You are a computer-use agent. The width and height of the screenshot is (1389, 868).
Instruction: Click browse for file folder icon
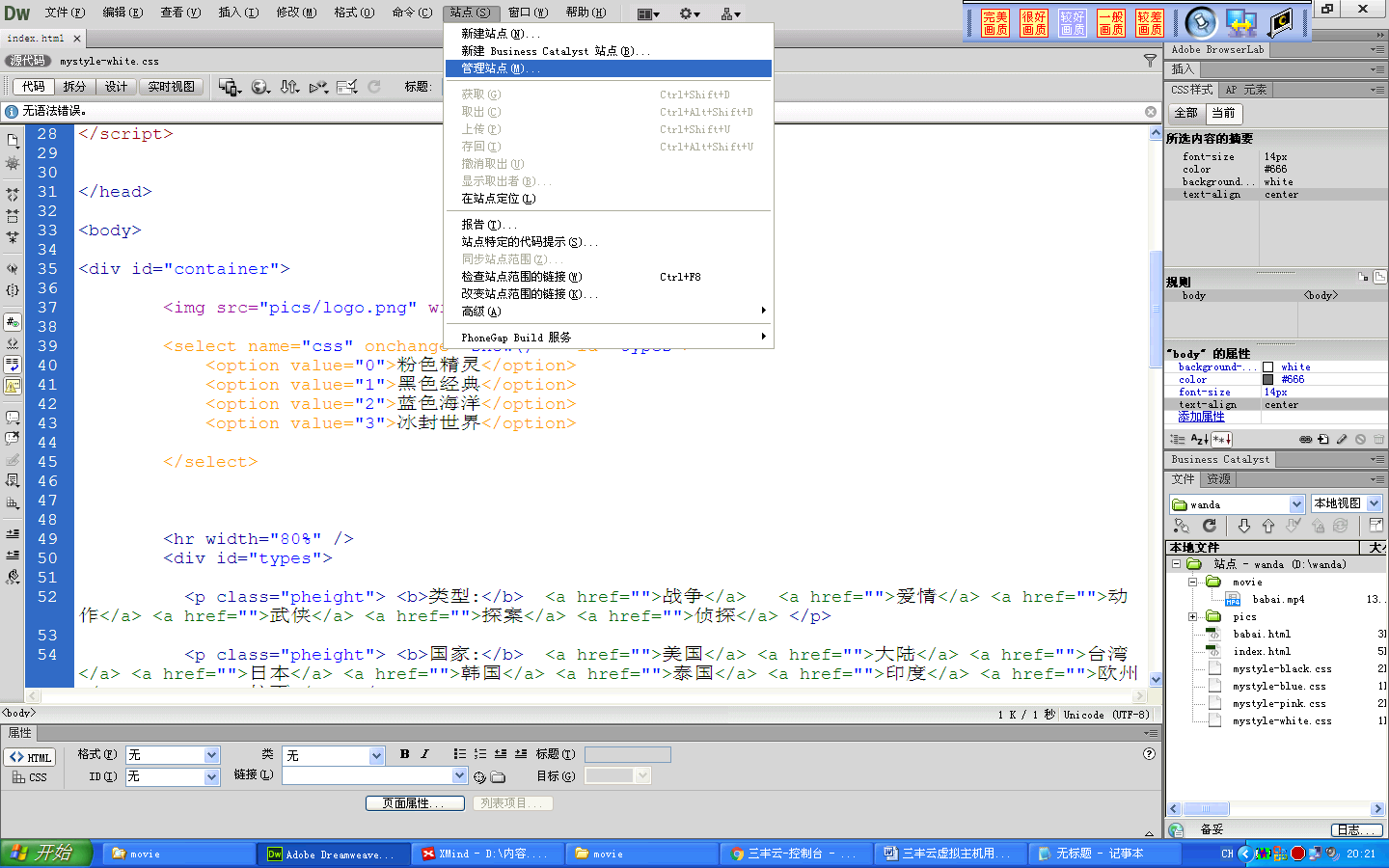pyautogui.click(x=498, y=777)
